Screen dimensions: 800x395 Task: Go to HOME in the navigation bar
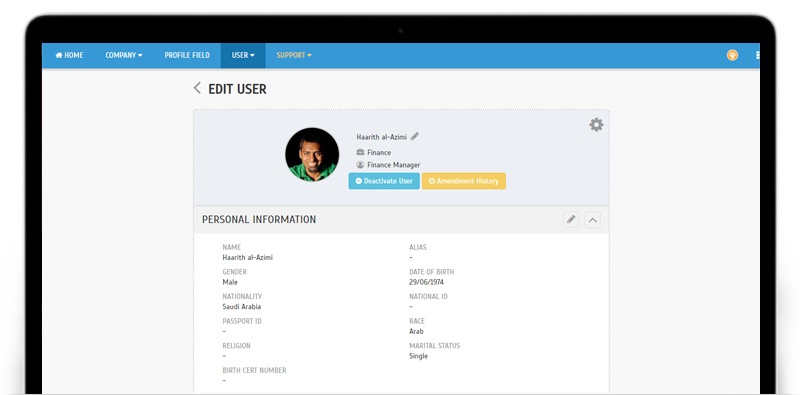coord(69,55)
